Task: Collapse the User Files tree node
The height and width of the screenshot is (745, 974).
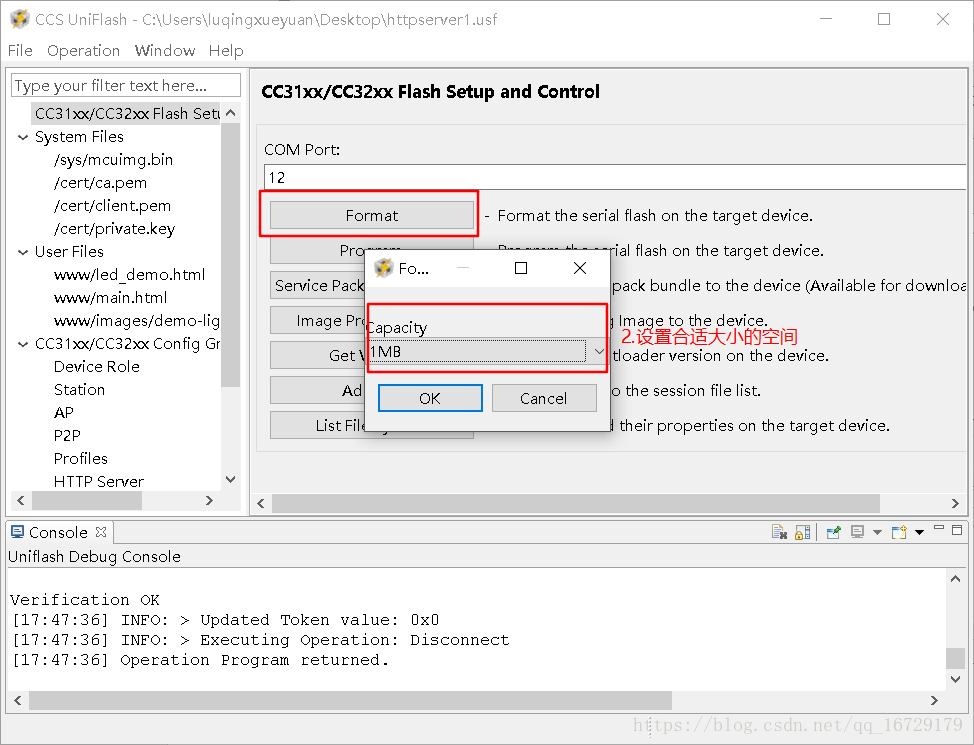Action: pos(23,252)
